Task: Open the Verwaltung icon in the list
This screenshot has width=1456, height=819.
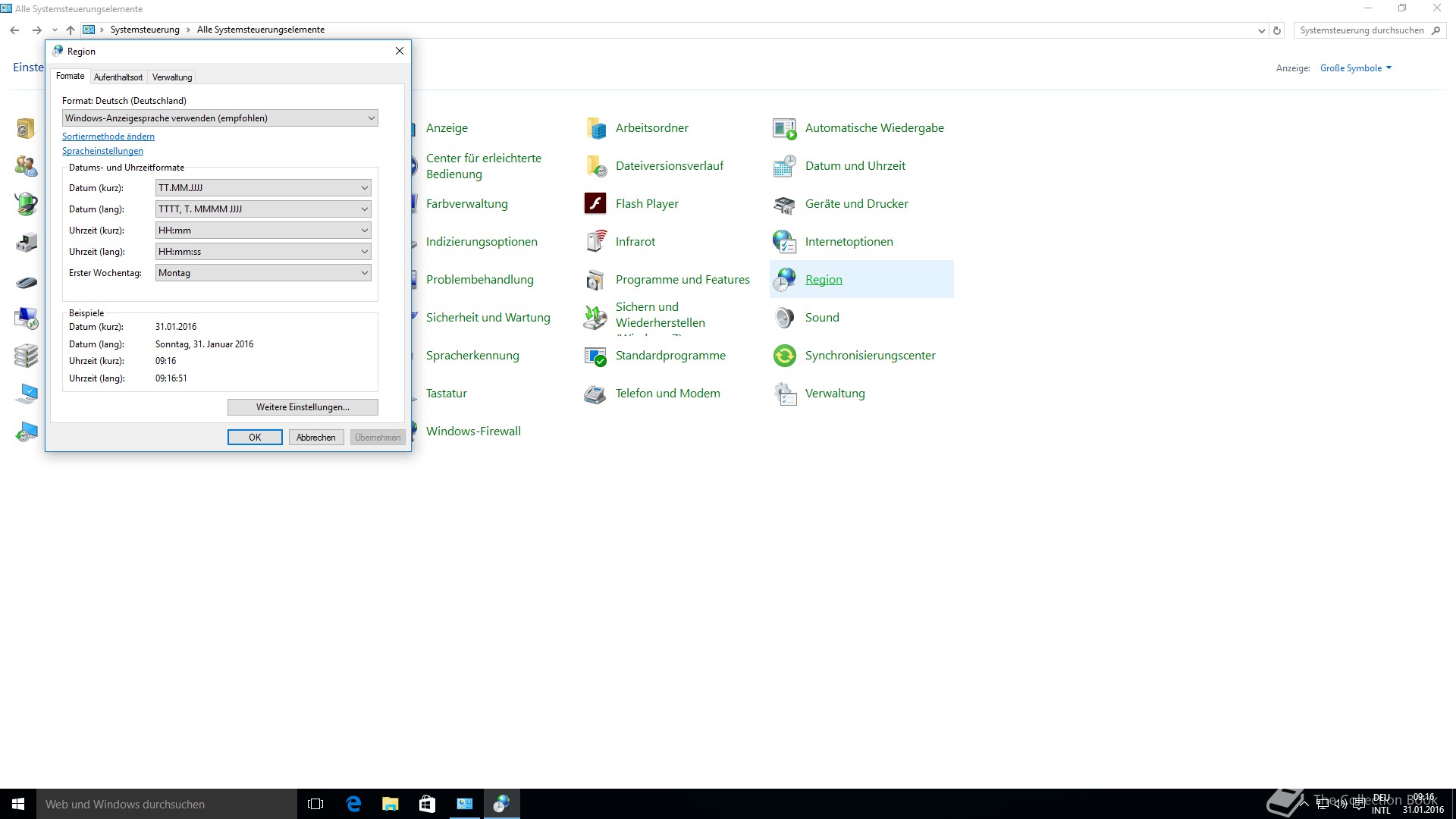Action: [x=785, y=394]
